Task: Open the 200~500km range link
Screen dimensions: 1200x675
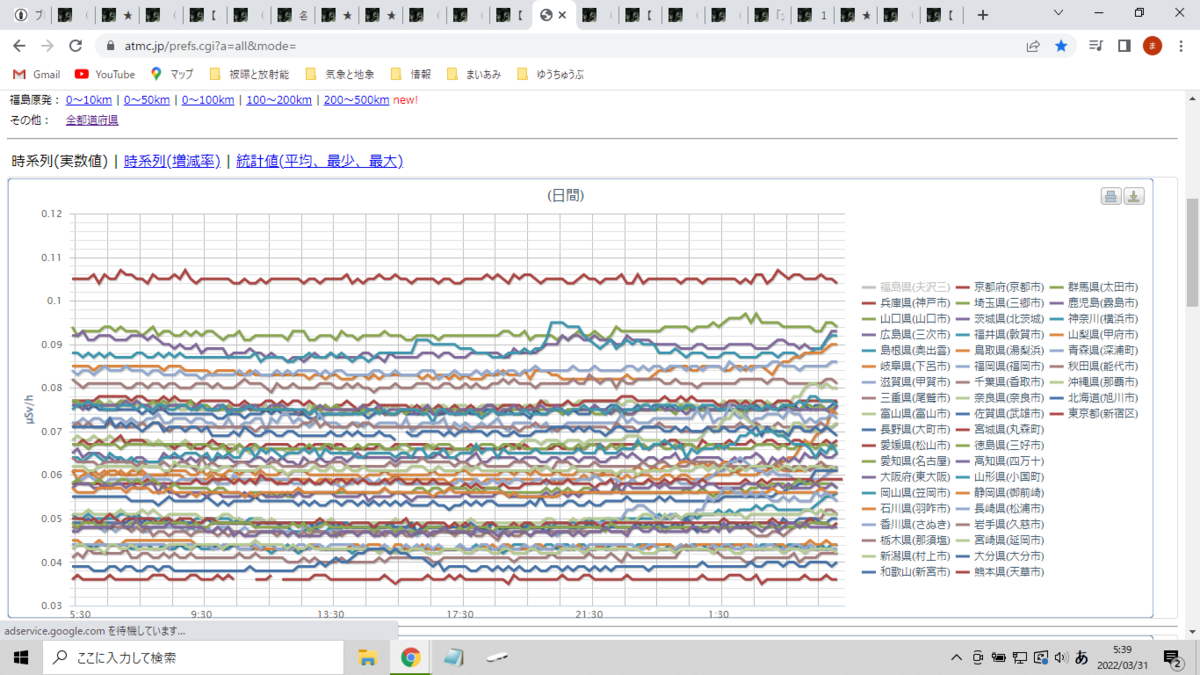Action: tap(356, 100)
